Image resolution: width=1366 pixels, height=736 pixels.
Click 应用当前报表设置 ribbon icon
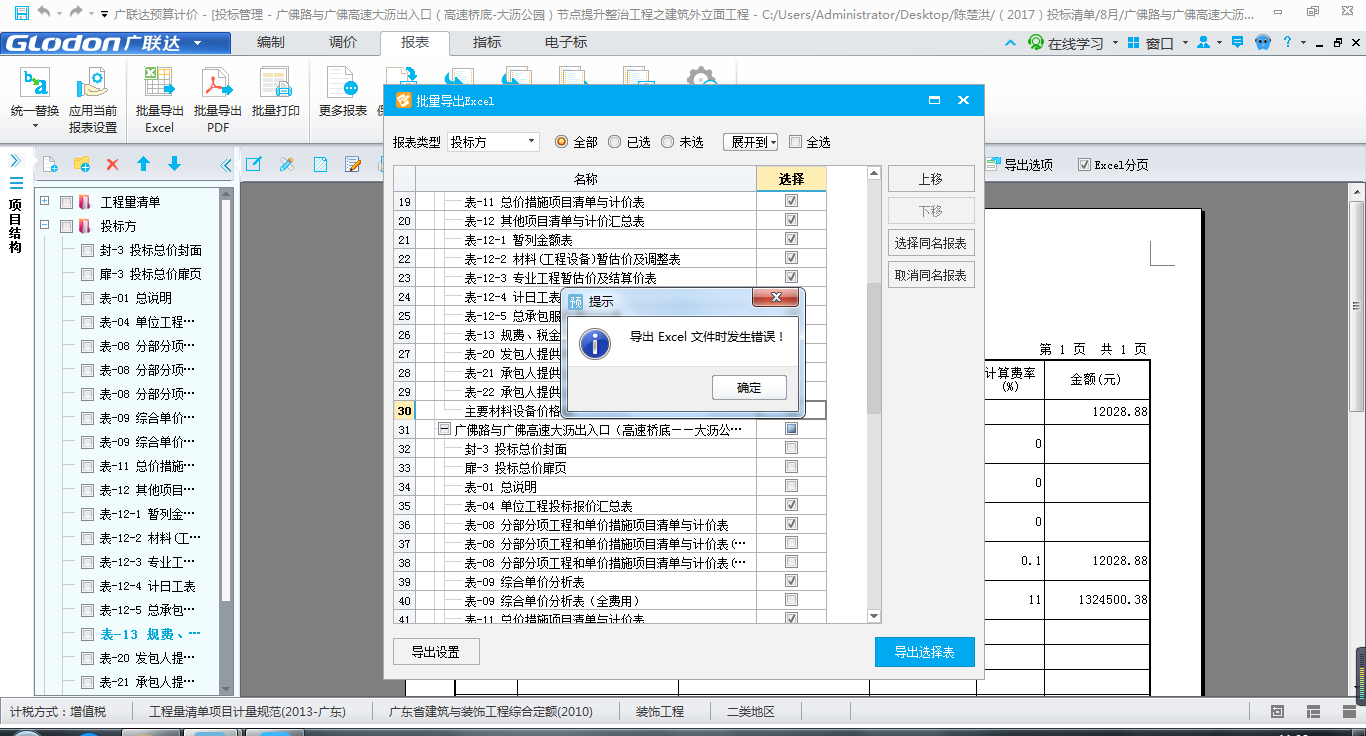(x=93, y=82)
